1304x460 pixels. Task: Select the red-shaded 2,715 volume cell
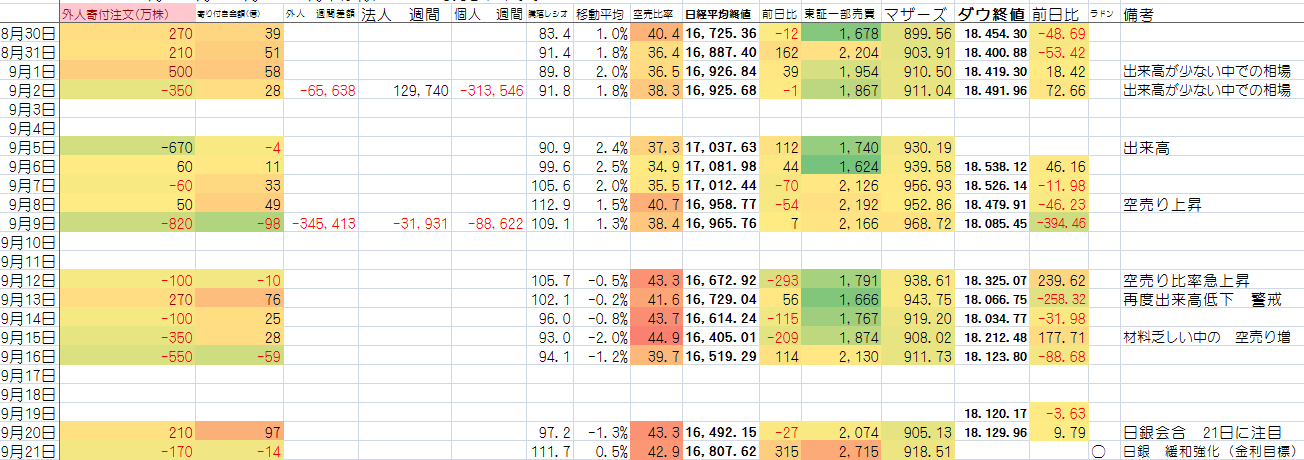842,451
